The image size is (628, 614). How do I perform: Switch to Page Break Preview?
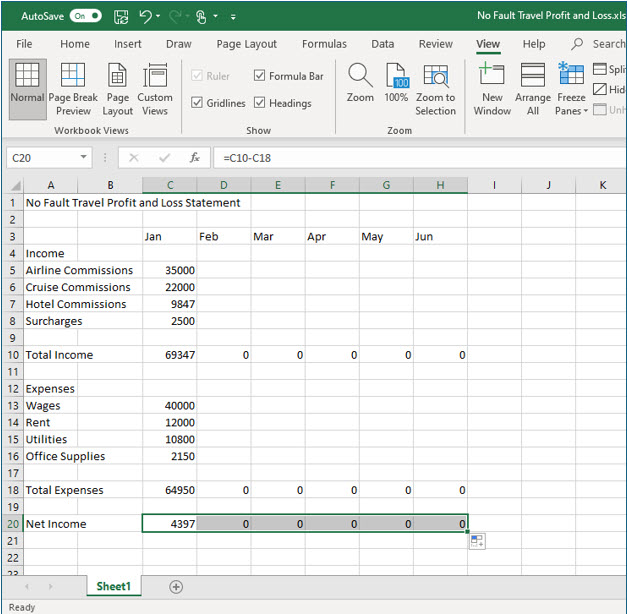pos(73,89)
